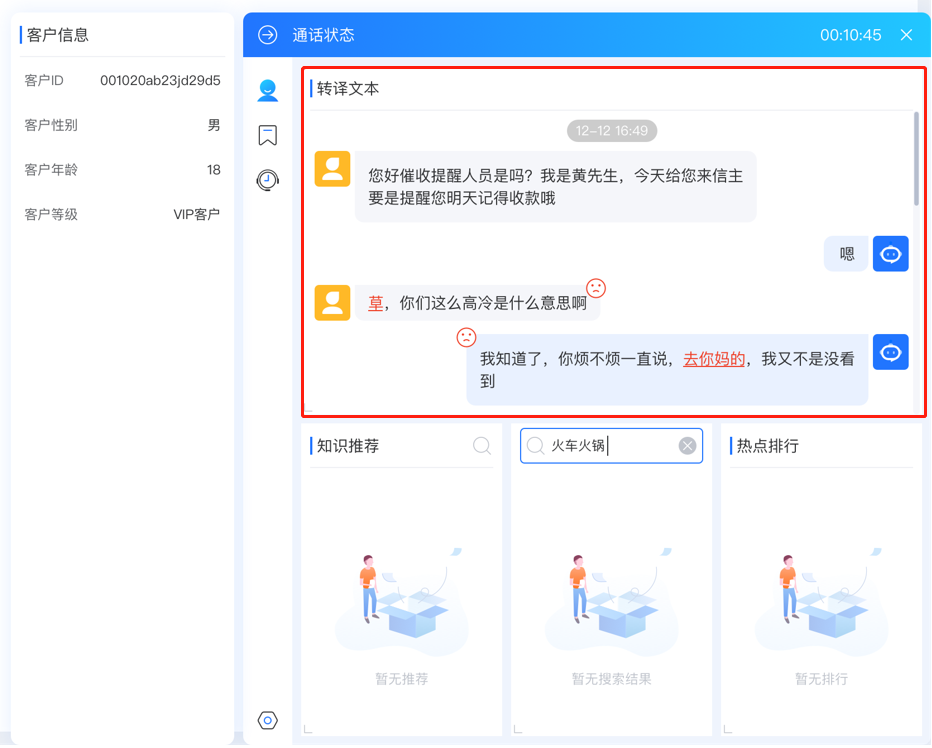Click the 客户信息 panel heading
Image resolution: width=932 pixels, height=748 pixels.
point(58,35)
